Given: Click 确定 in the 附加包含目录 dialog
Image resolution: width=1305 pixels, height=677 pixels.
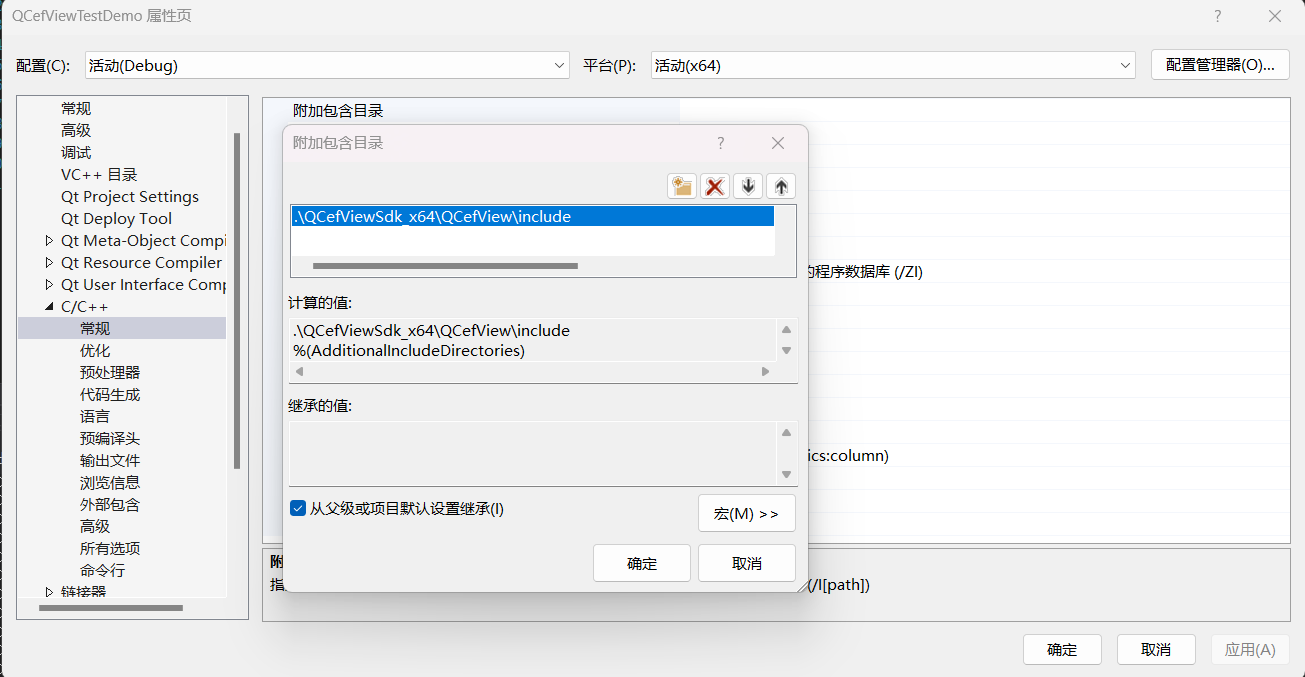Looking at the screenshot, I should pos(642,563).
